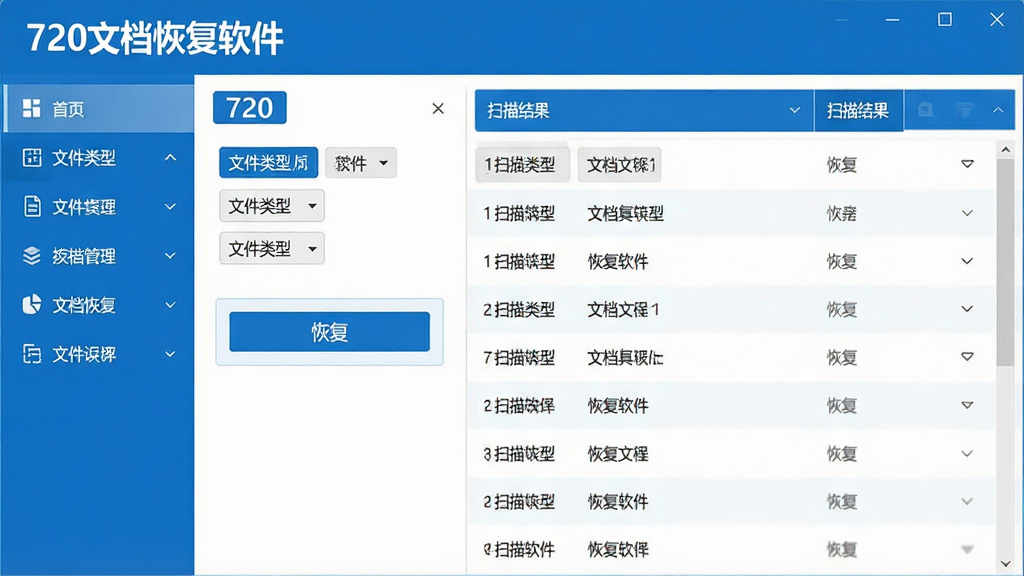Click the 扫描结果 button in header
The image size is (1024, 576).
(x=858, y=110)
